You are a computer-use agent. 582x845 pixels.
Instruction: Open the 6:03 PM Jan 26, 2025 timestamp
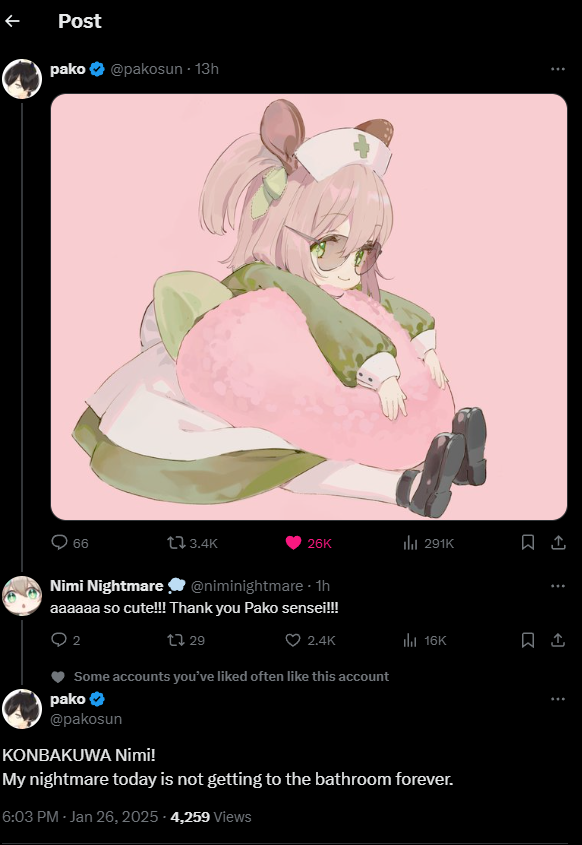[80, 817]
